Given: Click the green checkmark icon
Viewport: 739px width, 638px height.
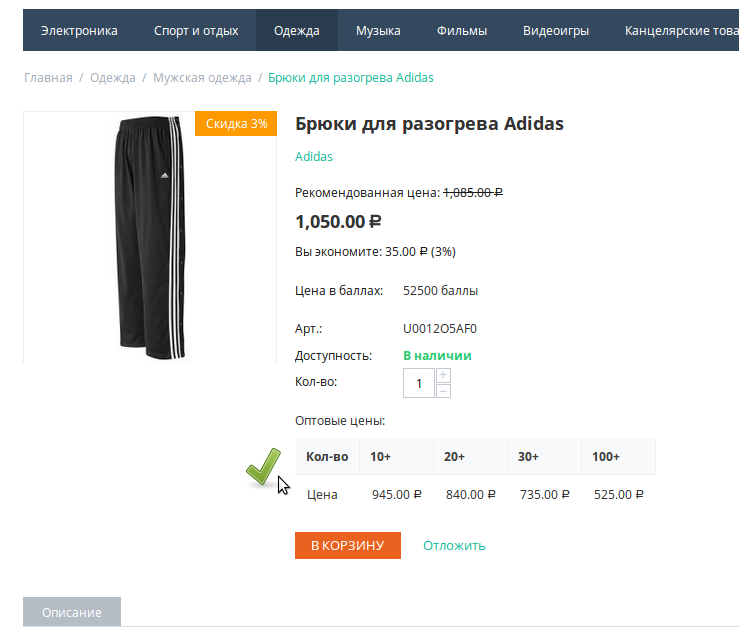Looking at the screenshot, I should tap(264, 467).
